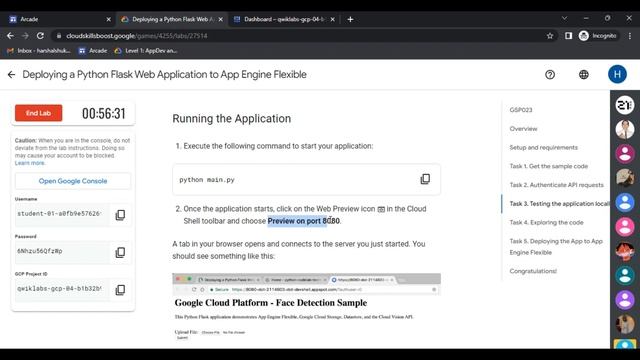Click the student username field
This screenshot has height=360, width=640.
click(62, 214)
